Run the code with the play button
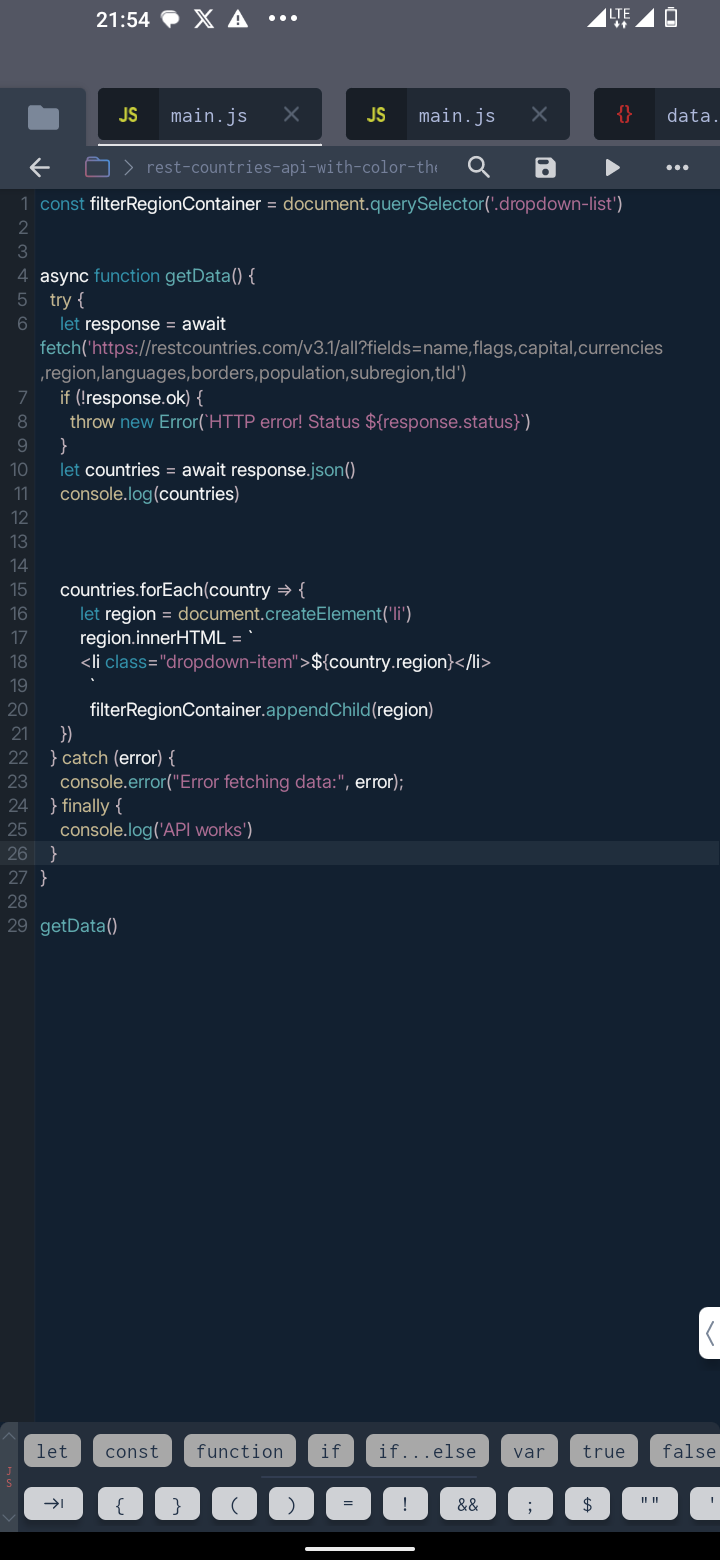 point(612,167)
